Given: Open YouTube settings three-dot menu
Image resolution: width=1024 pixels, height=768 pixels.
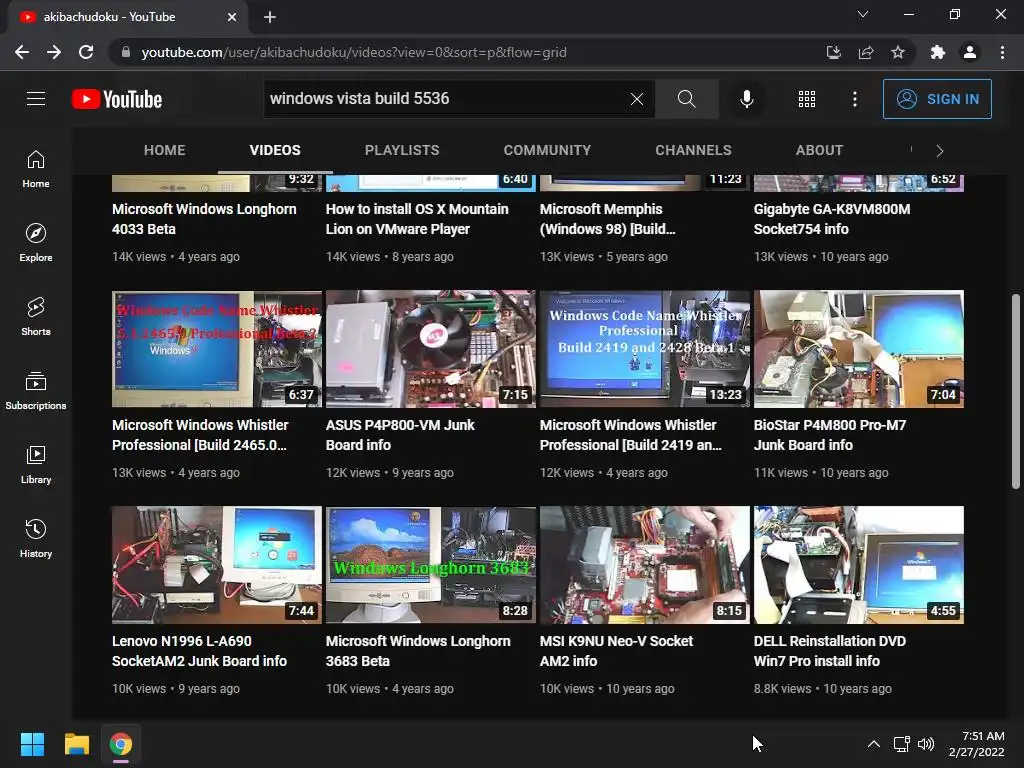Looking at the screenshot, I should click(854, 99).
